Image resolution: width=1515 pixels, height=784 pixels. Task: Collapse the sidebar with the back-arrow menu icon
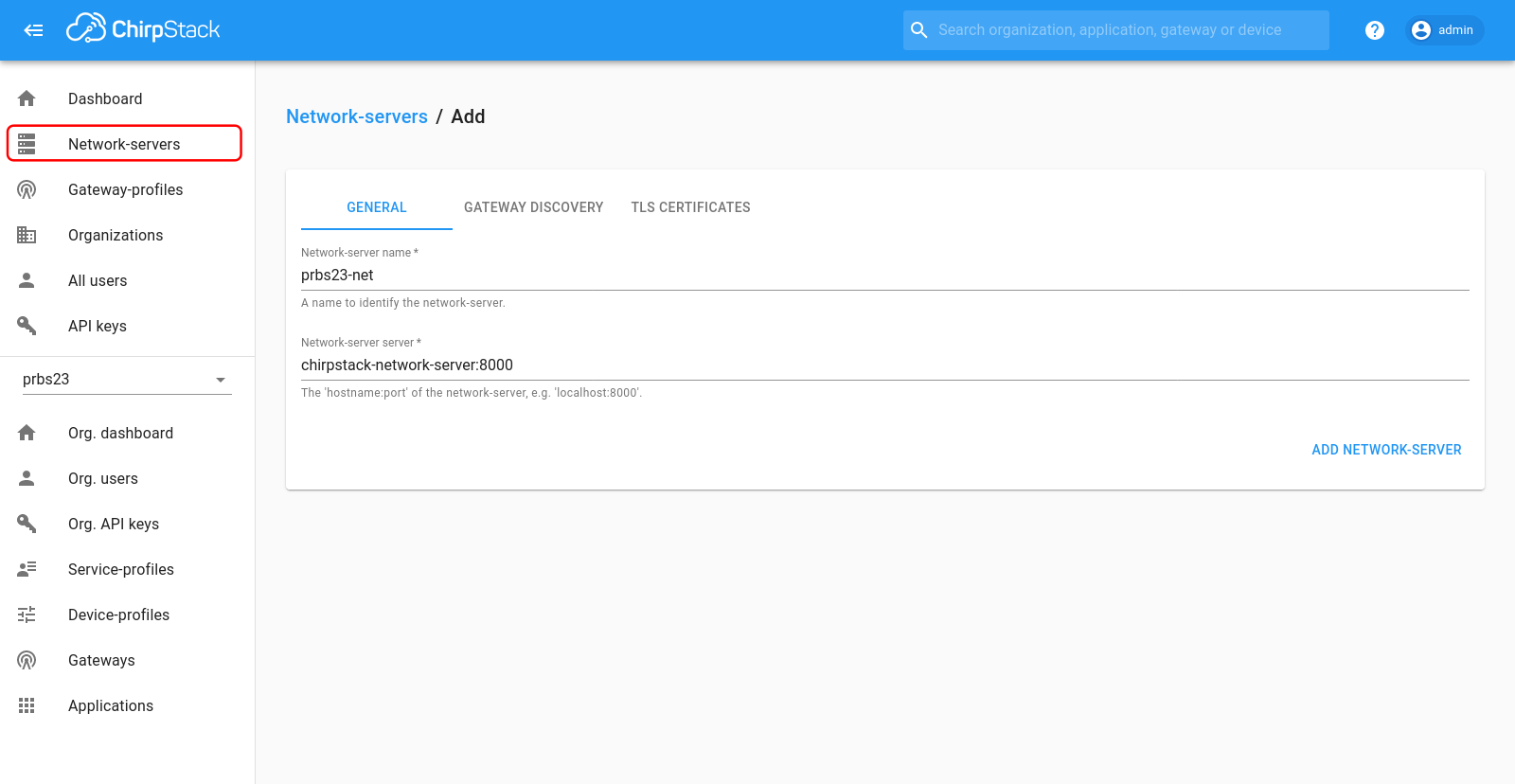pyautogui.click(x=34, y=30)
